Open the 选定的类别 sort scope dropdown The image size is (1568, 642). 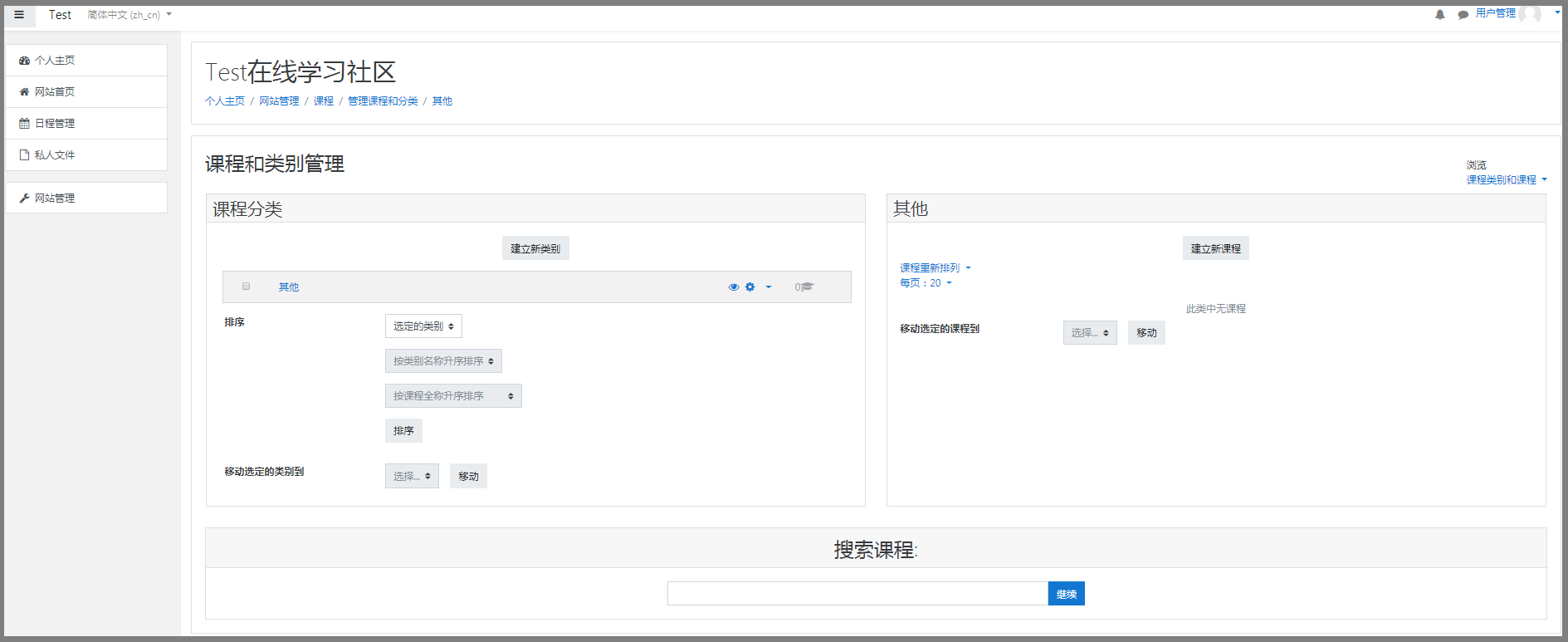pos(423,326)
